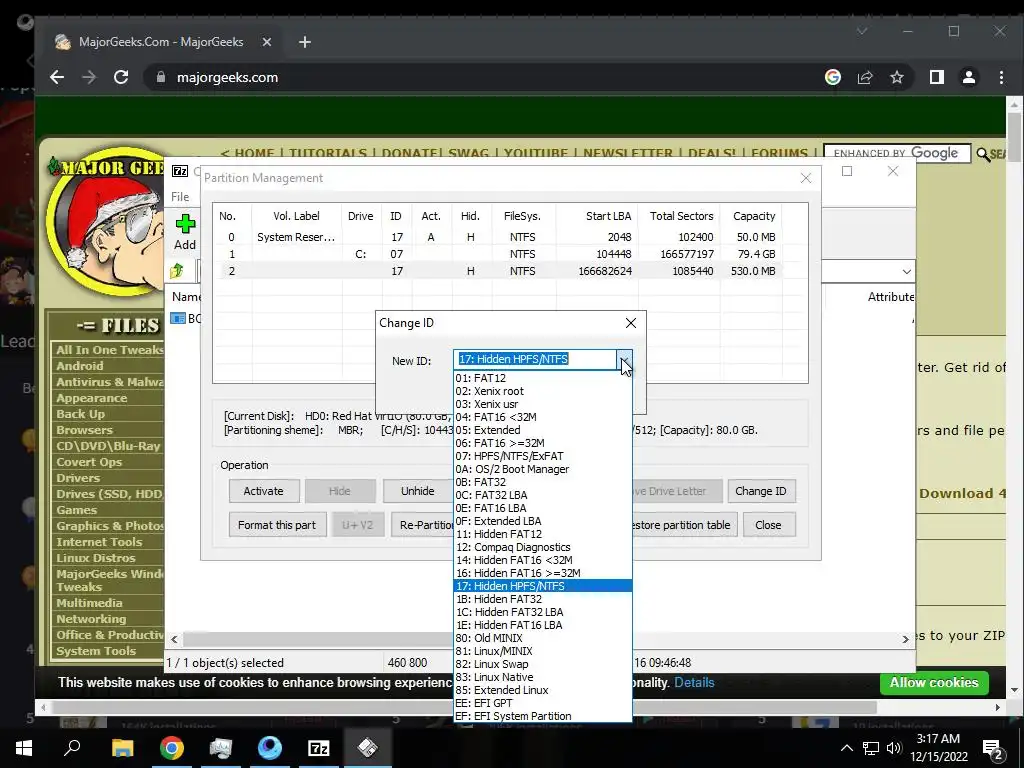Click the Re-Partition button
The image size is (1024, 768).
click(423, 525)
